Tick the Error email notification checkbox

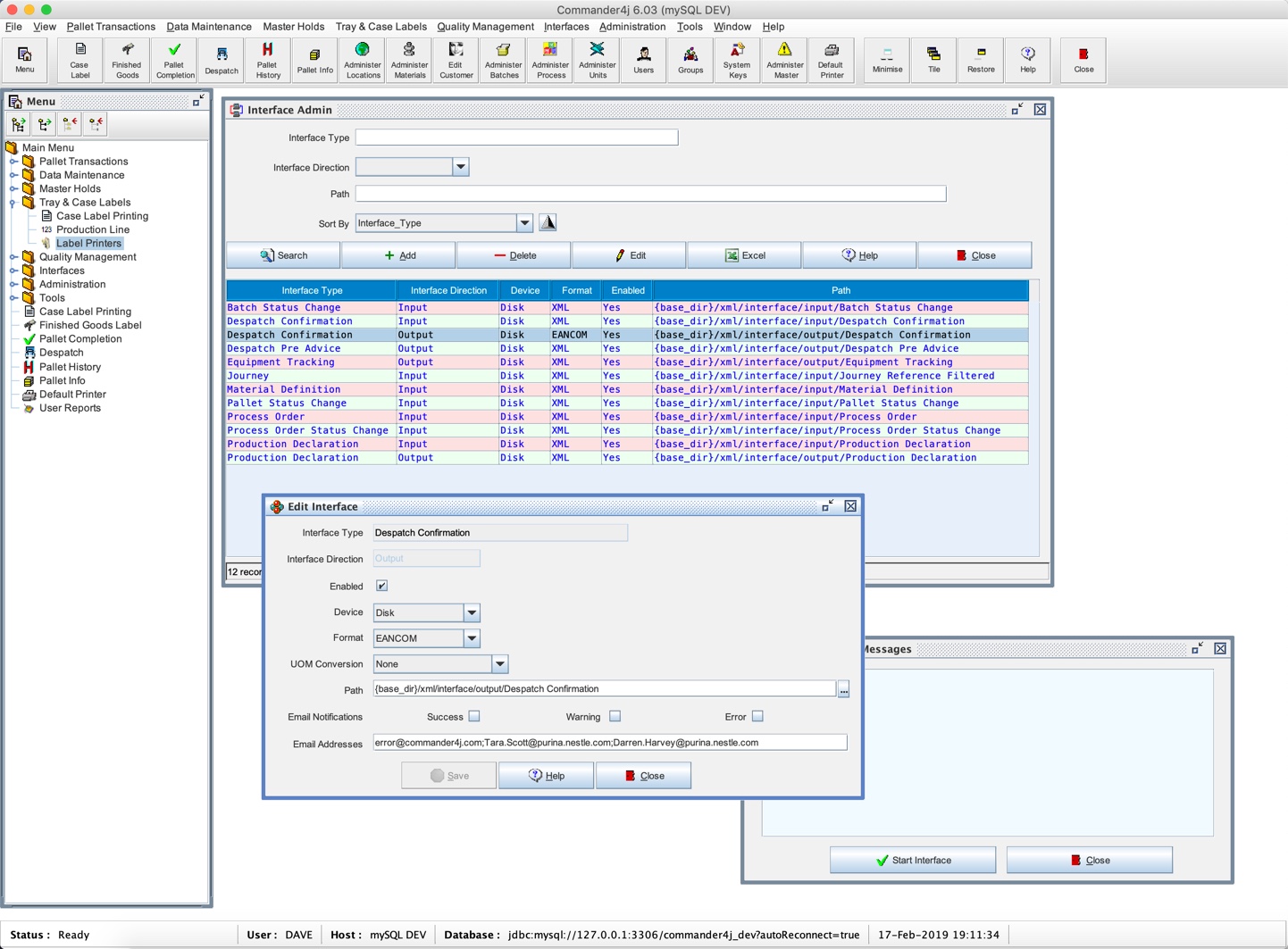point(757,717)
